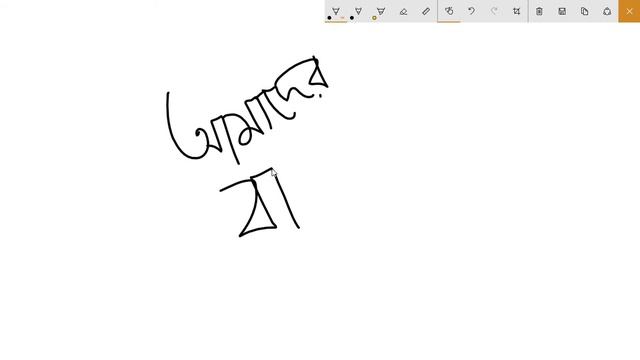Viewport: 640px width, 360px height.
Task: Copy the sketch to clipboard
Action: pos(584,11)
